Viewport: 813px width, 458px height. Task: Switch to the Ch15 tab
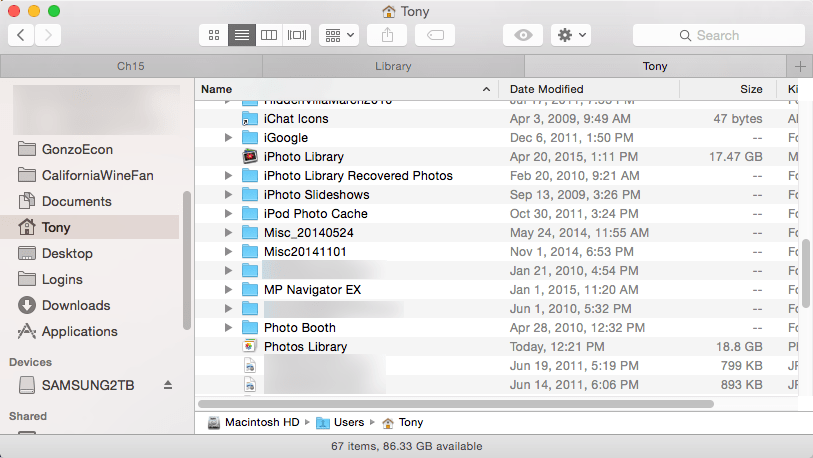coord(131,66)
